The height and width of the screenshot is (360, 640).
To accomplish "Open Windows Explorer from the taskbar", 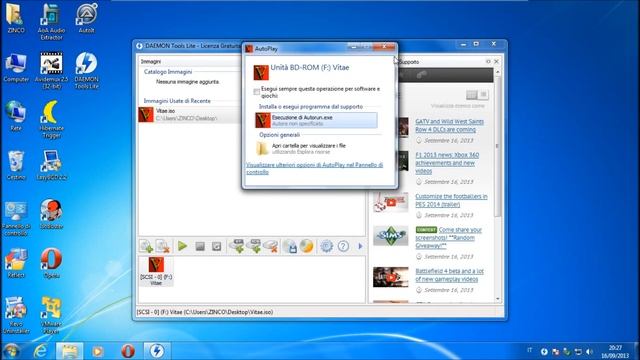I will [69, 351].
